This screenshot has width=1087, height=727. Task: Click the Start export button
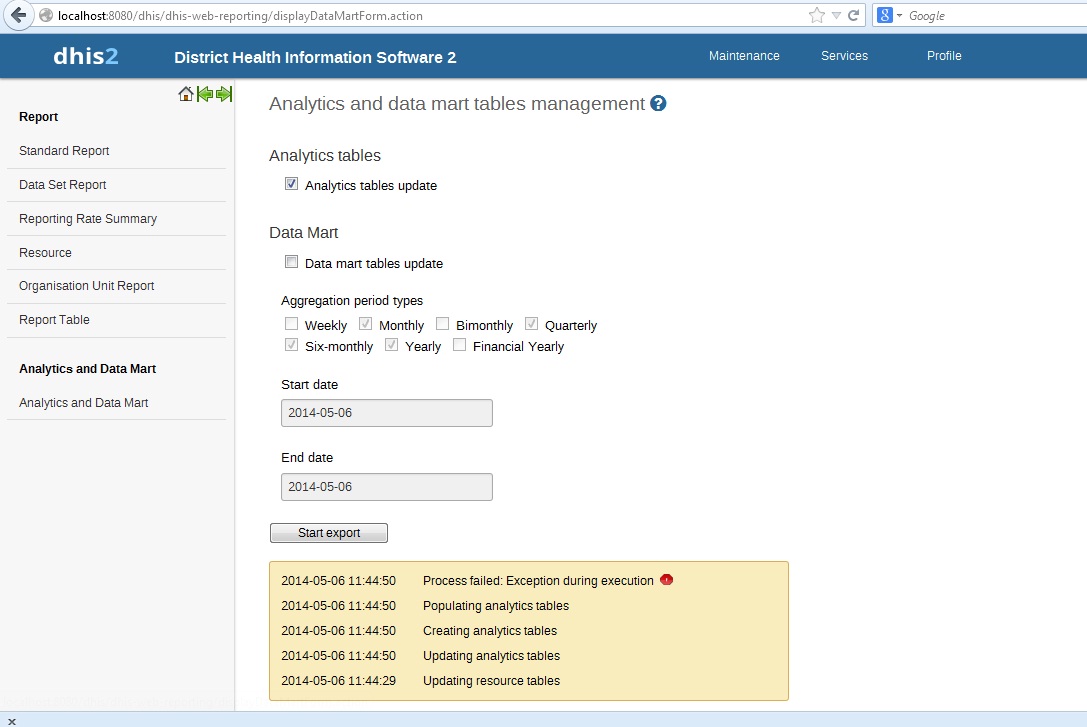[329, 533]
